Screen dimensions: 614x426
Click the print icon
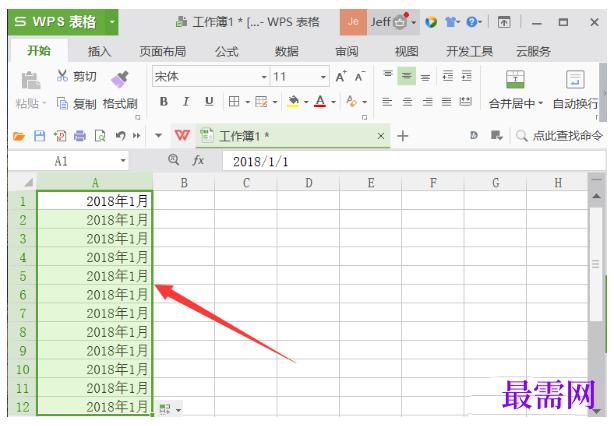80,136
